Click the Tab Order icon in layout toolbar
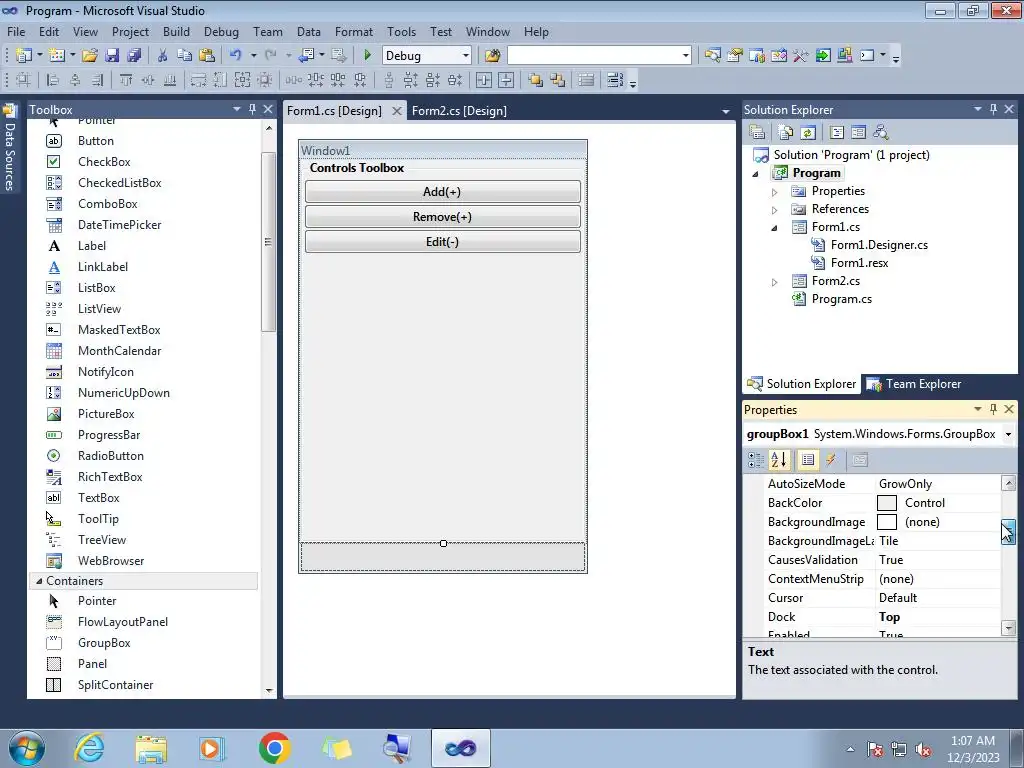1024x768 pixels. (x=615, y=80)
